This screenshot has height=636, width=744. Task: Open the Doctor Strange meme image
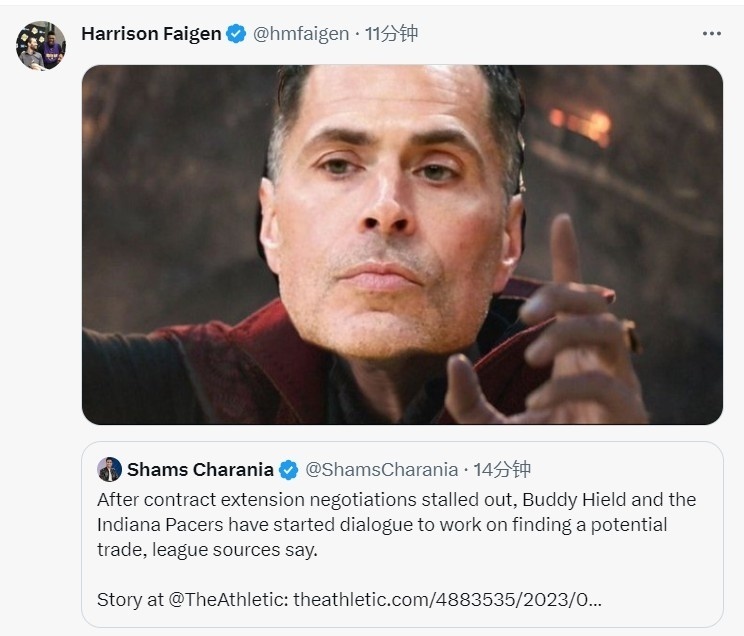[402, 245]
